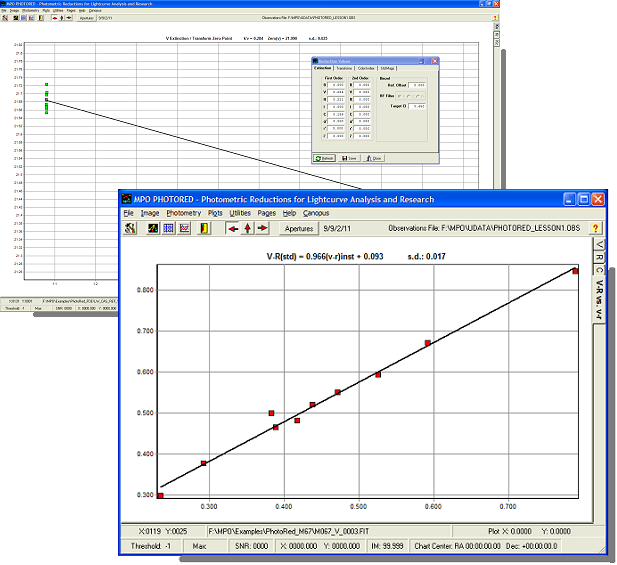The width and height of the screenshot is (617, 565).
Task: Click the Target CI input field in dialog
Action: pyautogui.click(x=417, y=106)
